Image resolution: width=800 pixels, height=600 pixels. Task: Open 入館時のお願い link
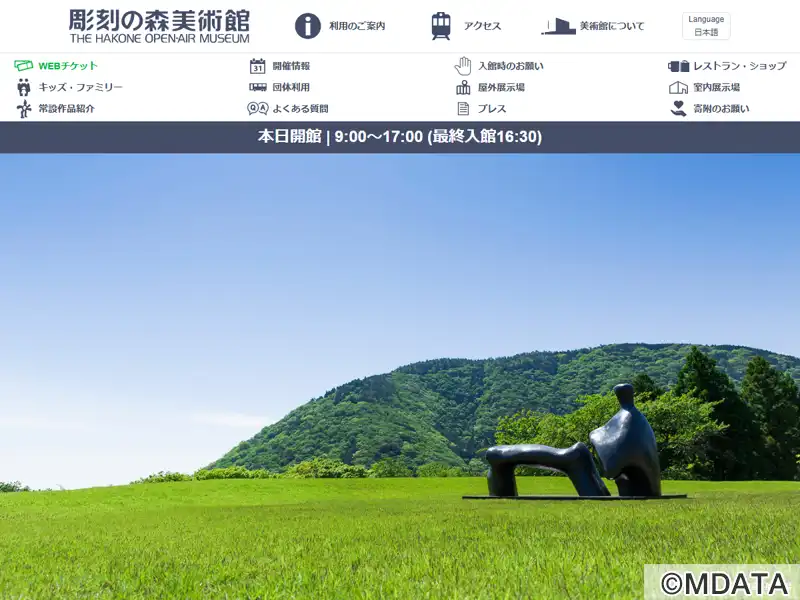click(x=511, y=66)
